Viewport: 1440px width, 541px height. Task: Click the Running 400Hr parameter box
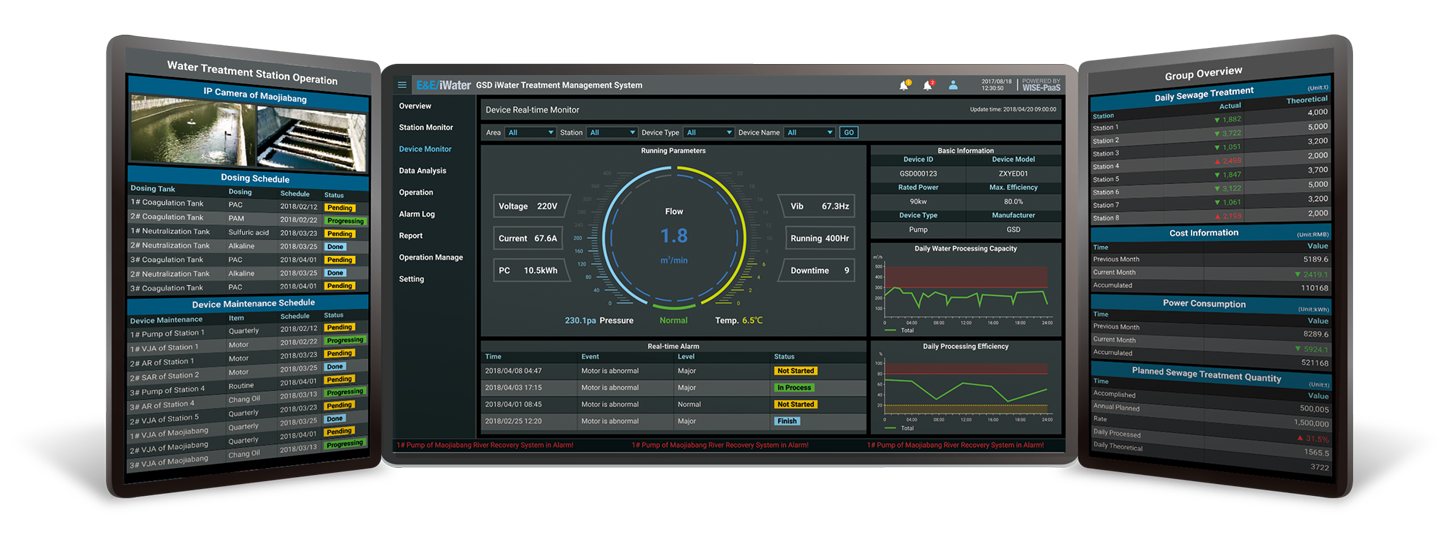pyautogui.click(x=820, y=239)
